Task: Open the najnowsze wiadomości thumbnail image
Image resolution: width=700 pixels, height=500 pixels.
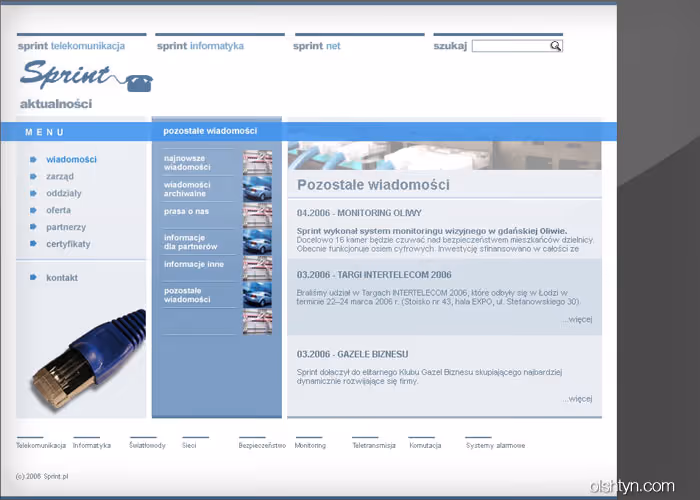Action: [257, 162]
